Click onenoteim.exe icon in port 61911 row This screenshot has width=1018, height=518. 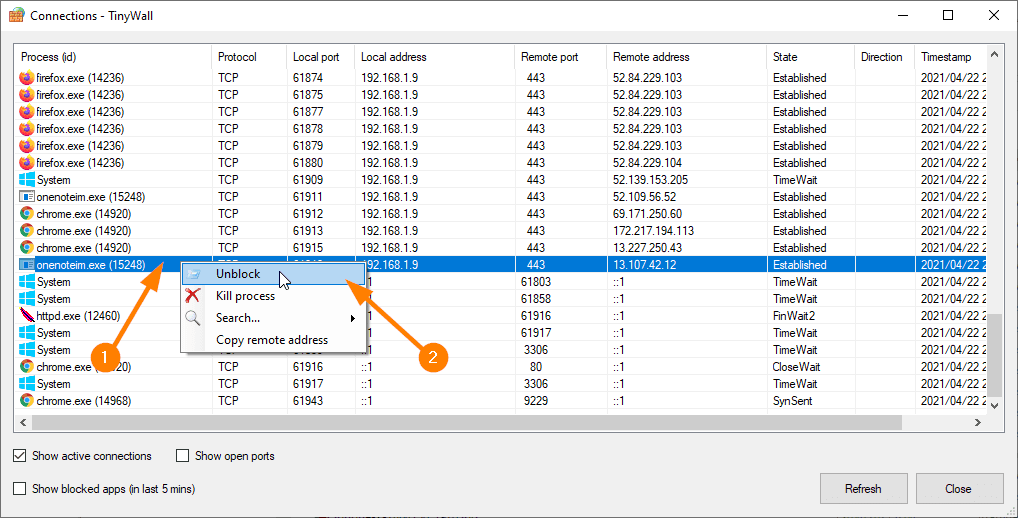27,197
